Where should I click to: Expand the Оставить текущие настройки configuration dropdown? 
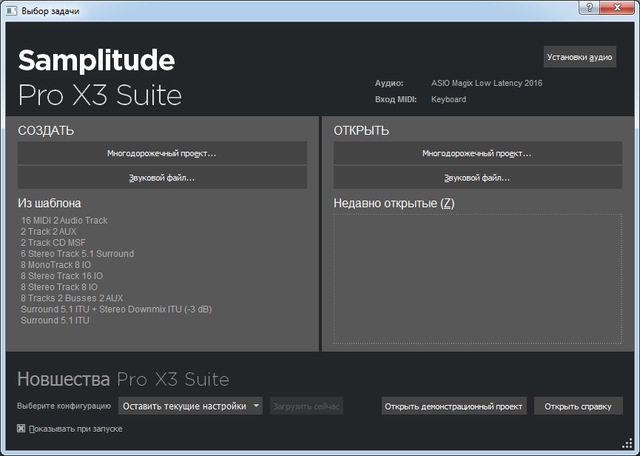(x=190, y=406)
